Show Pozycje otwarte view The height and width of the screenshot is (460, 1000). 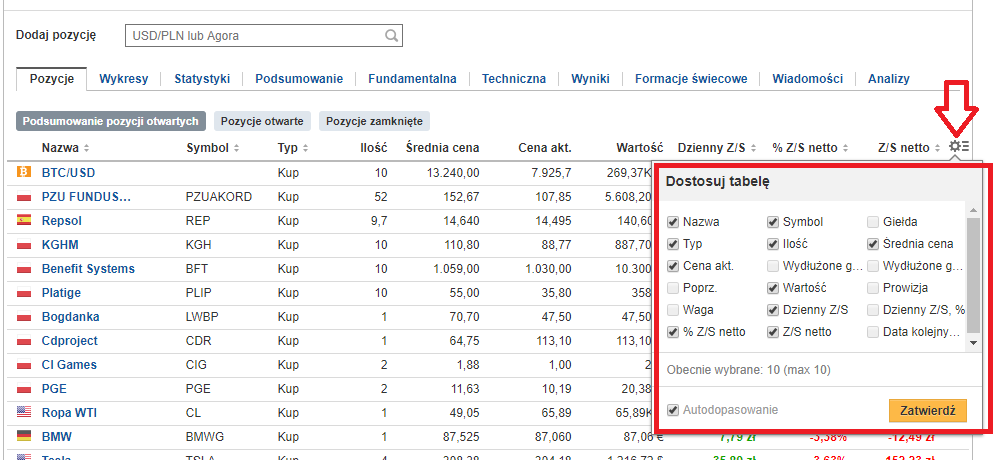coord(262,121)
